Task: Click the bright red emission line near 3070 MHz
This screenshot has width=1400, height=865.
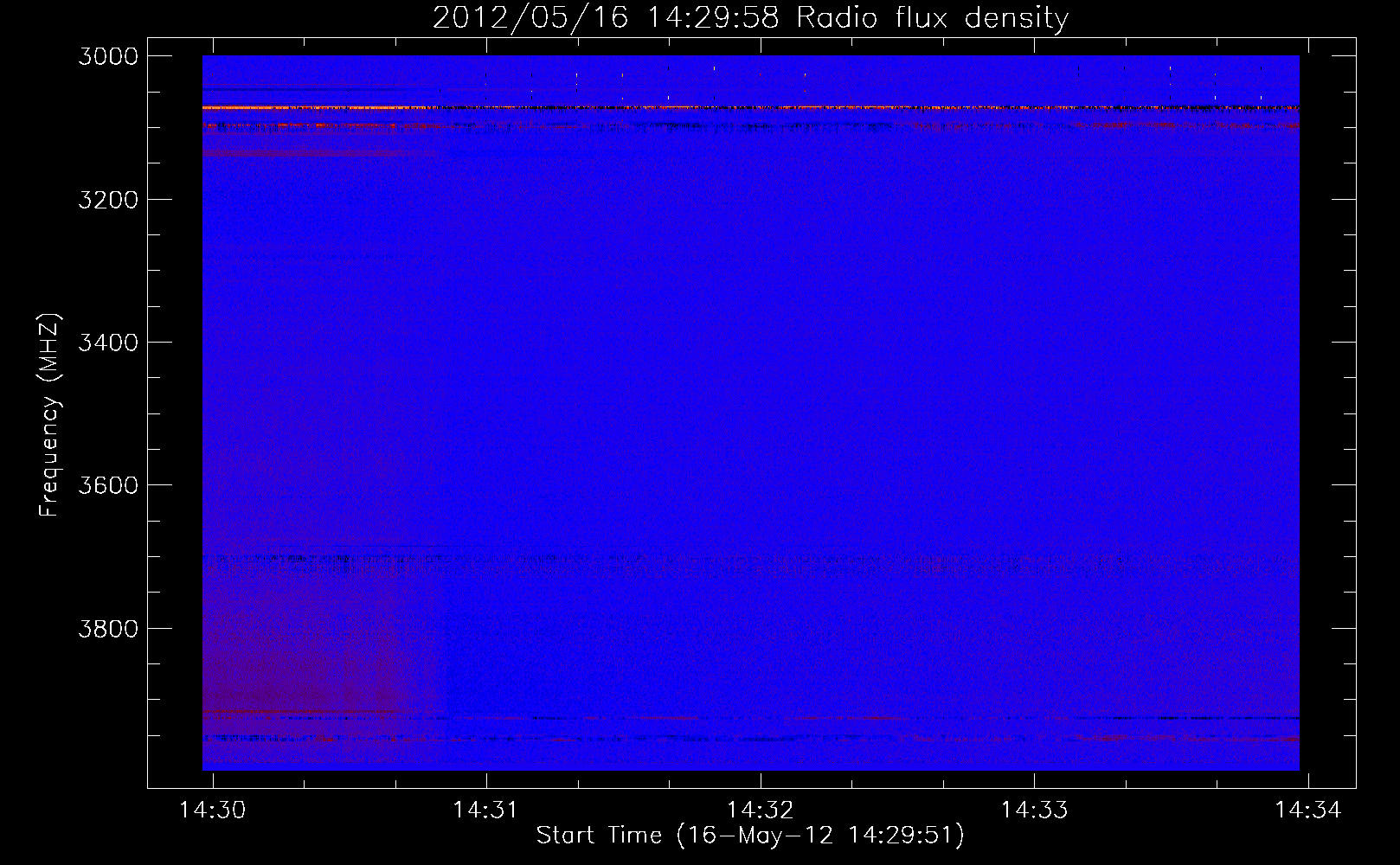Action: point(750,107)
